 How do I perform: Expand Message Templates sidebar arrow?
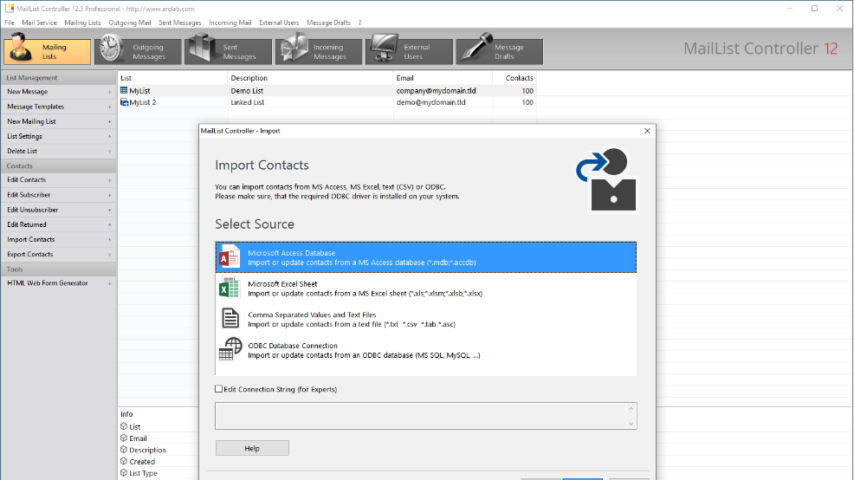(109, 107)
